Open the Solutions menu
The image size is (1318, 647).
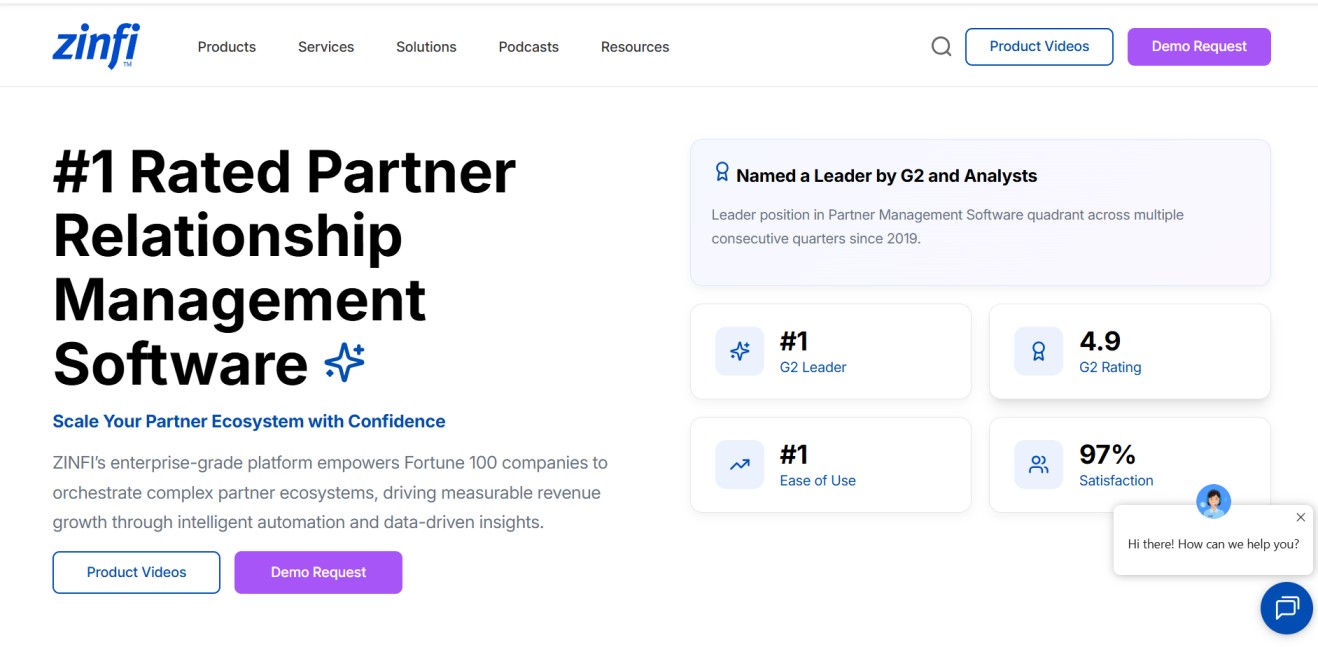coord(426,47)
